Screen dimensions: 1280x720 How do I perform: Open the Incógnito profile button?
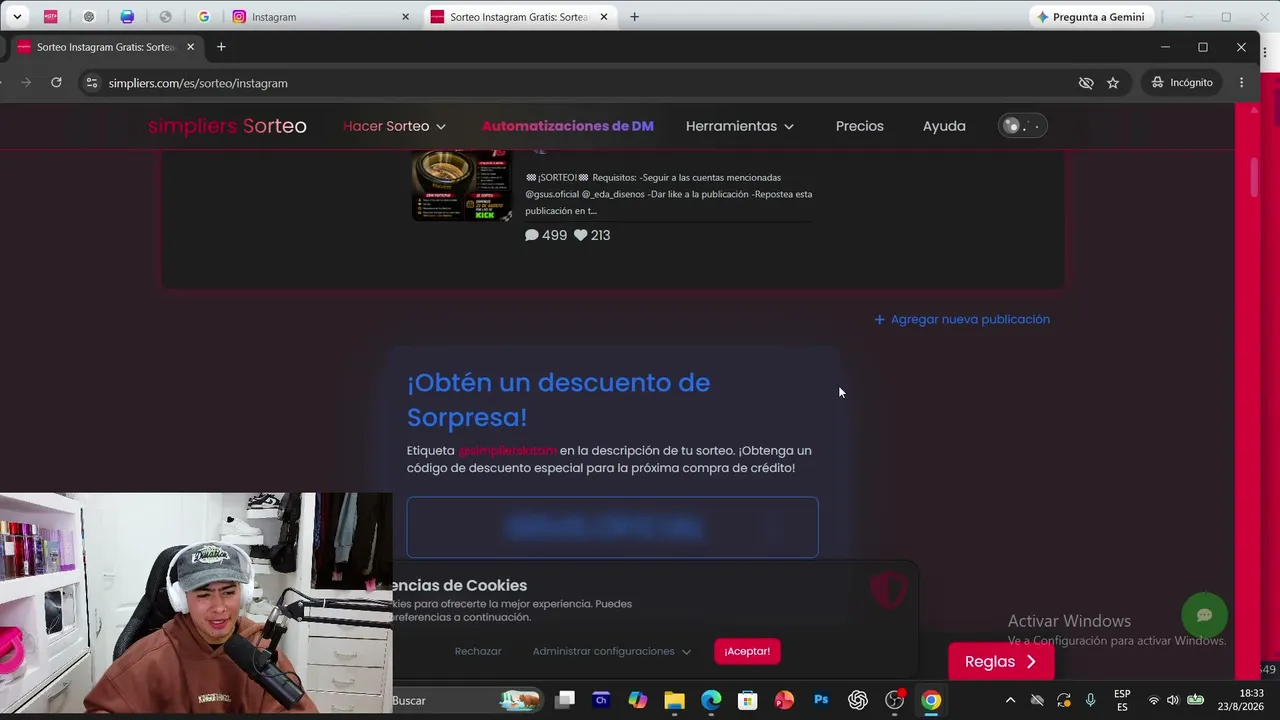tap(1182, 83)
